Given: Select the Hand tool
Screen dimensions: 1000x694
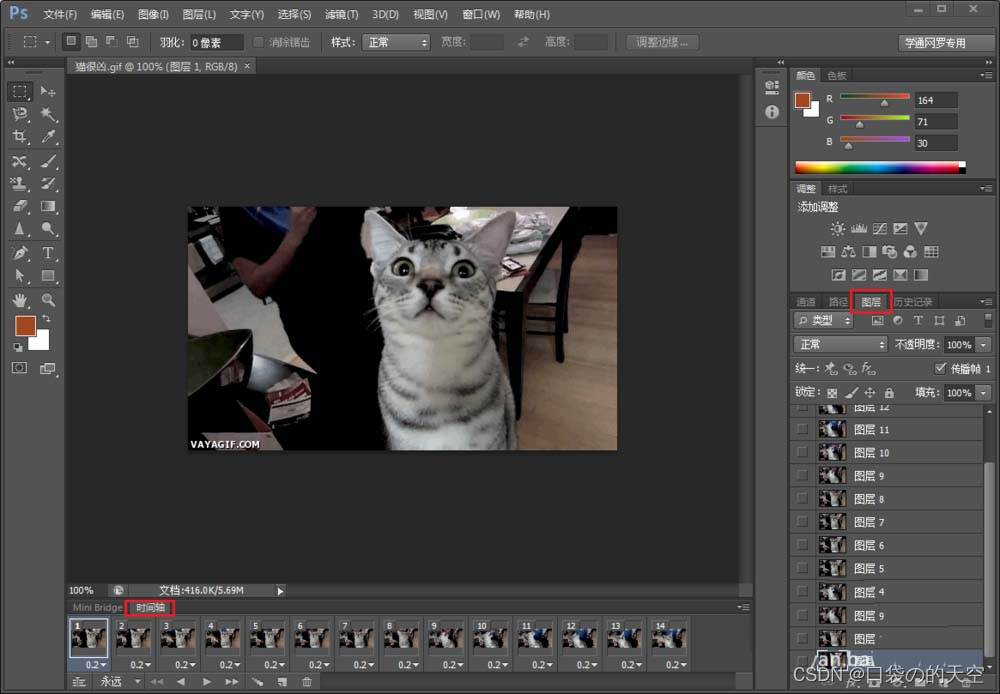Looking at the screenshot, I should 20,299.
